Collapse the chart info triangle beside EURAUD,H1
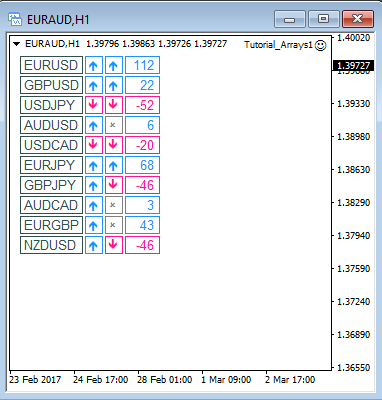Viewport: 382px width, 400px height. [x=17, y=44]
